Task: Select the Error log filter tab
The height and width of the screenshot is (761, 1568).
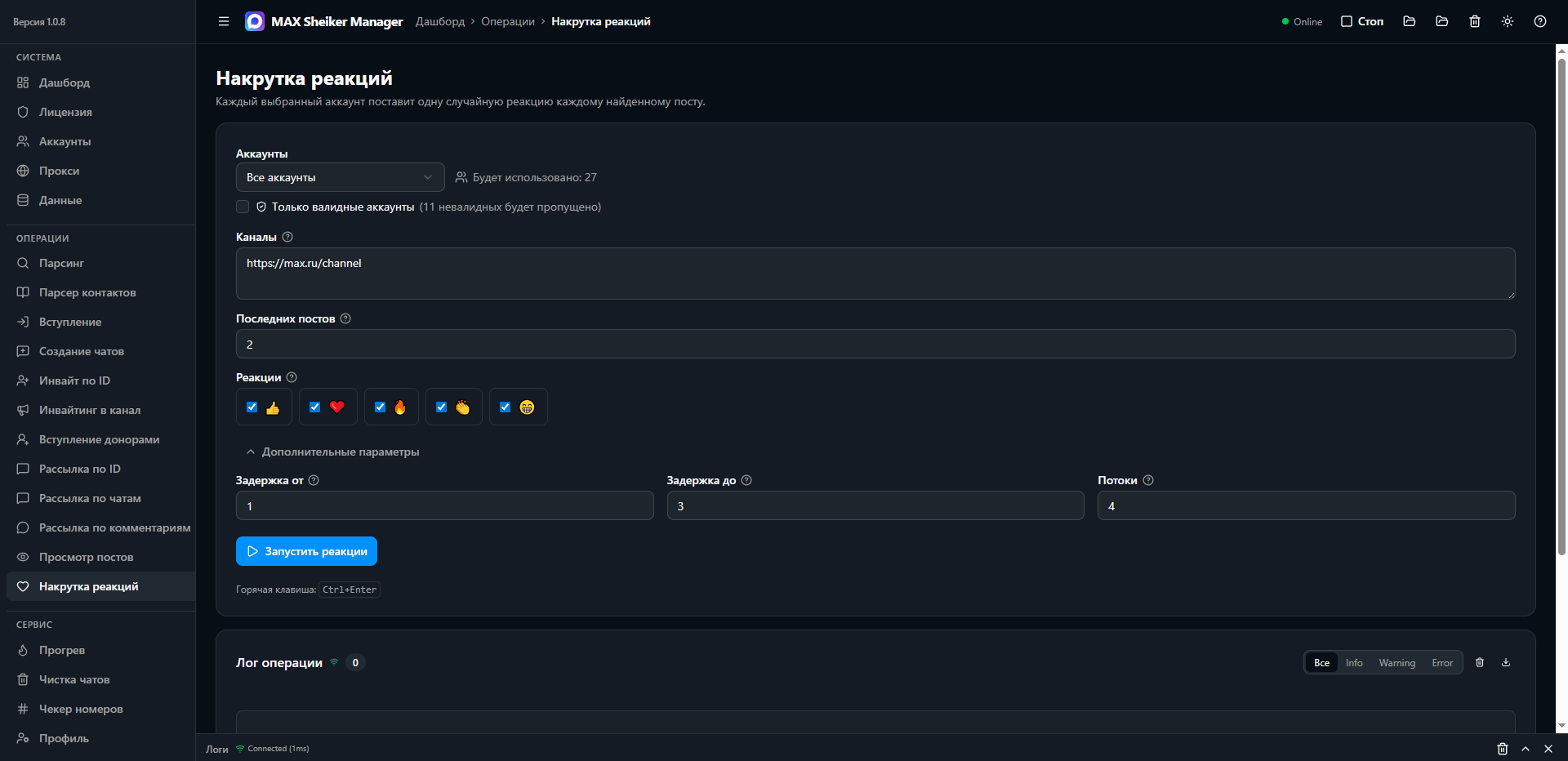Action: 1442,663
